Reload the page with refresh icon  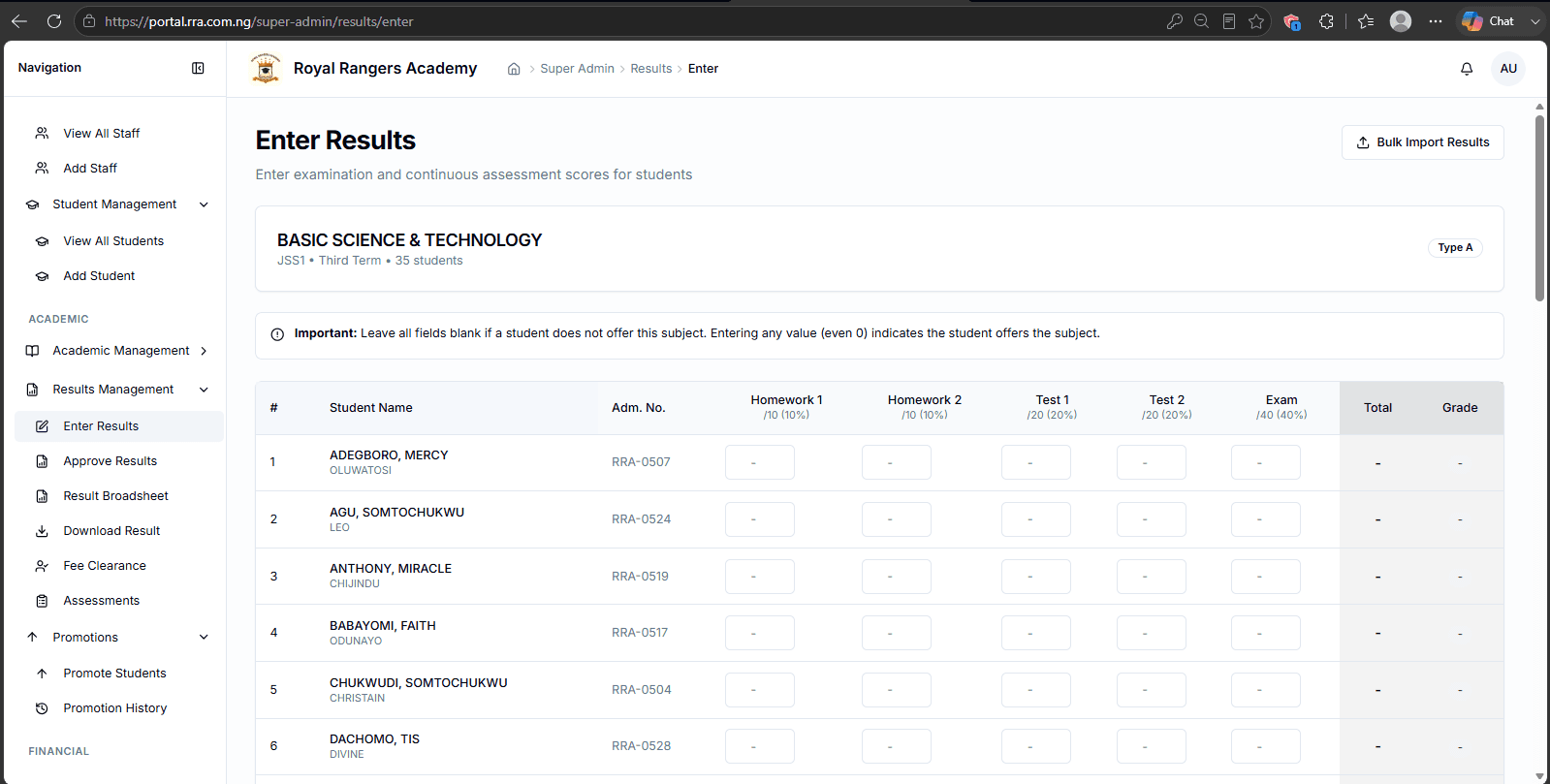pyautogui.click(x=54, y=21)
